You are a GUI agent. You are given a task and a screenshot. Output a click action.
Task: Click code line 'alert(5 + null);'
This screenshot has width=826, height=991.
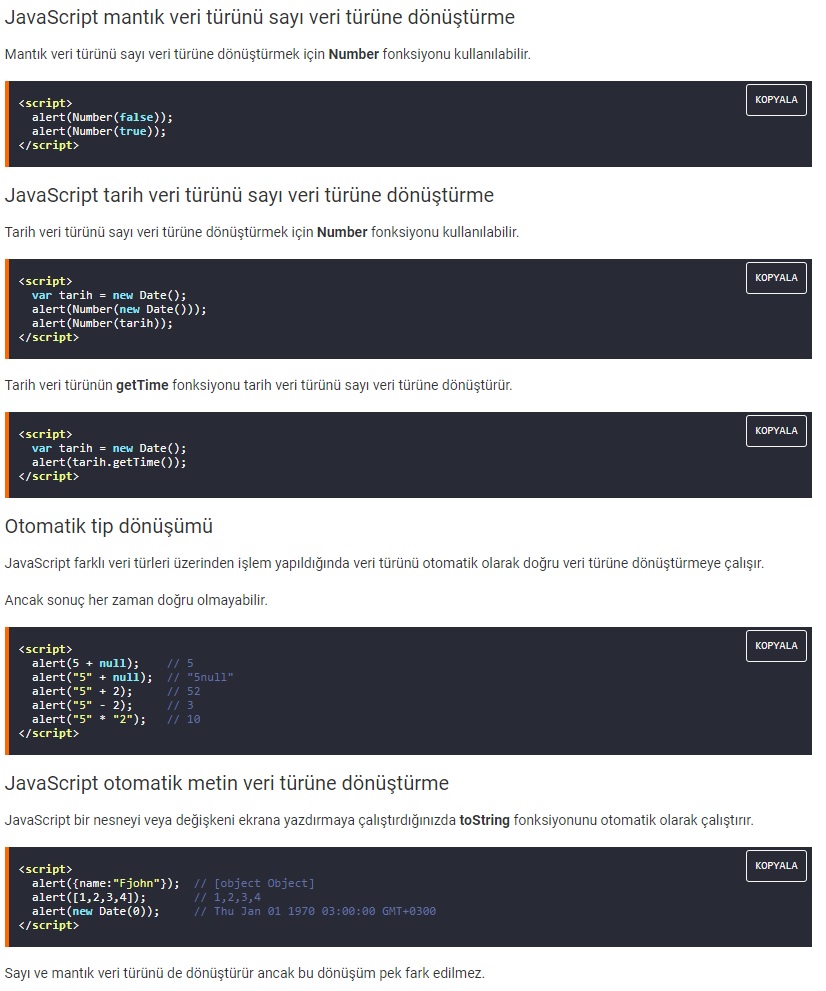pos(85,664)
